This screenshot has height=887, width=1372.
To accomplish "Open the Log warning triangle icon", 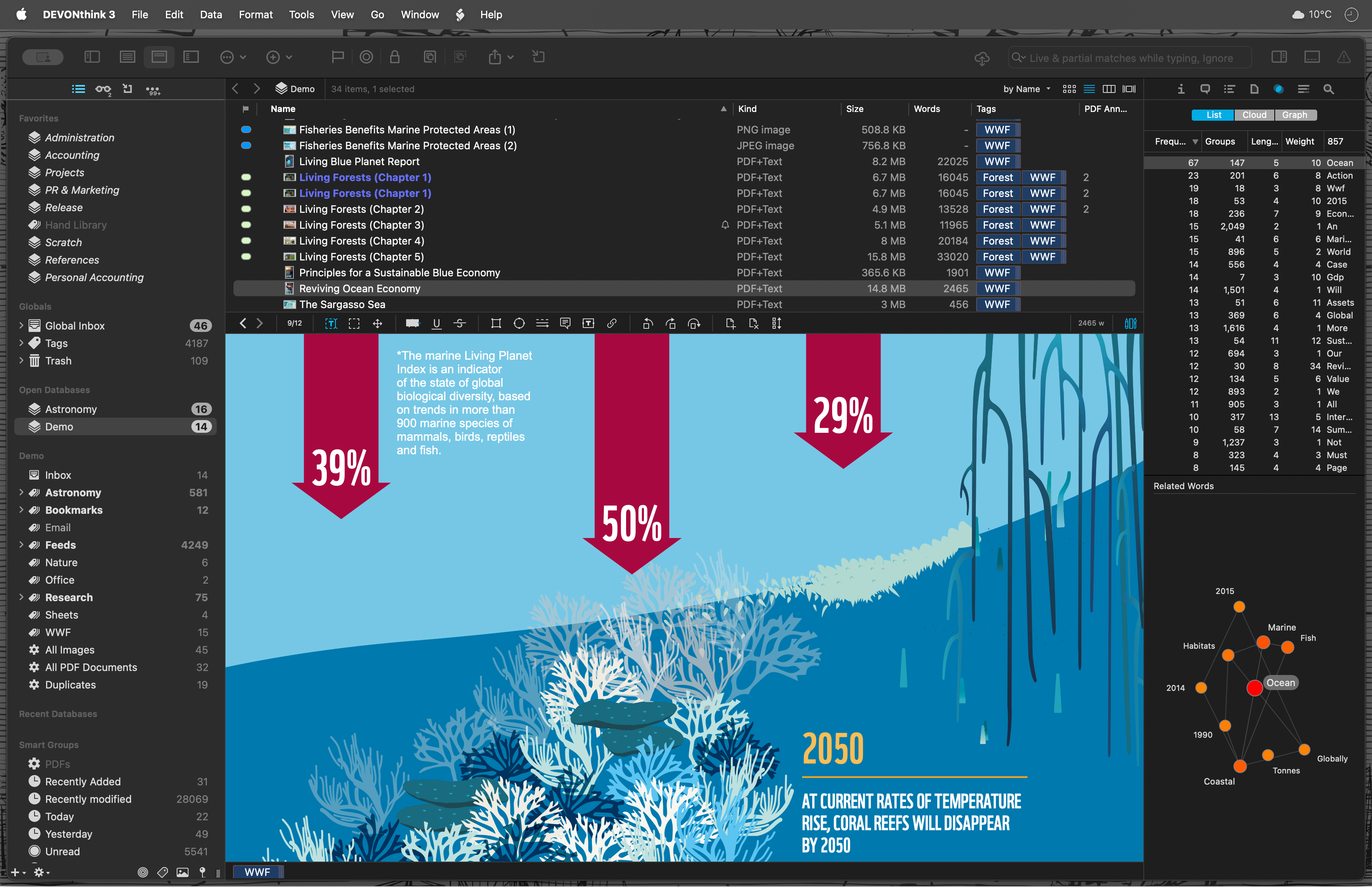I will pos(1343,57).
